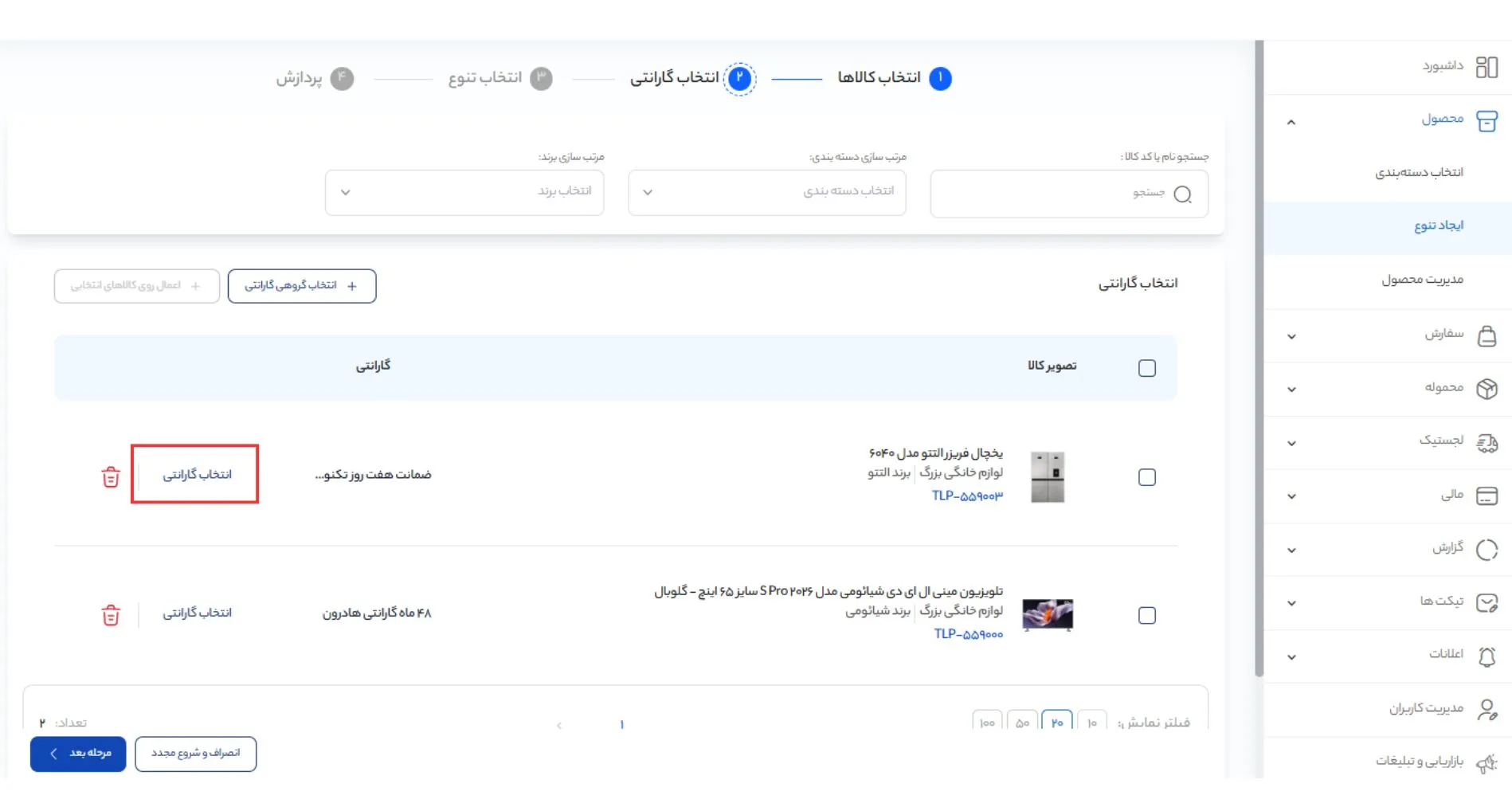
Task: Expand the سفارش menu chevron
Action: click(x=1291, y=336)
